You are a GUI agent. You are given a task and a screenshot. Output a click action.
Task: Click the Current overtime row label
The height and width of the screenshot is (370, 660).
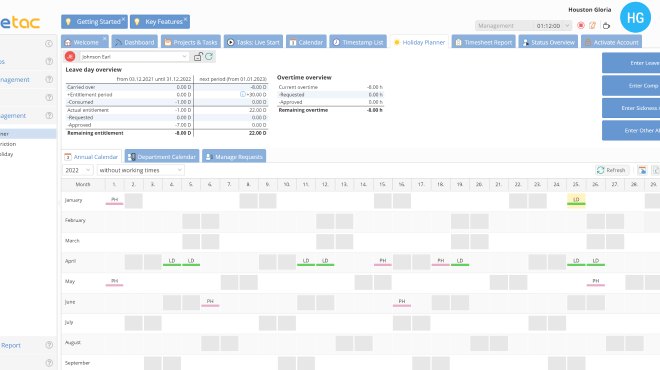[298, 87]
